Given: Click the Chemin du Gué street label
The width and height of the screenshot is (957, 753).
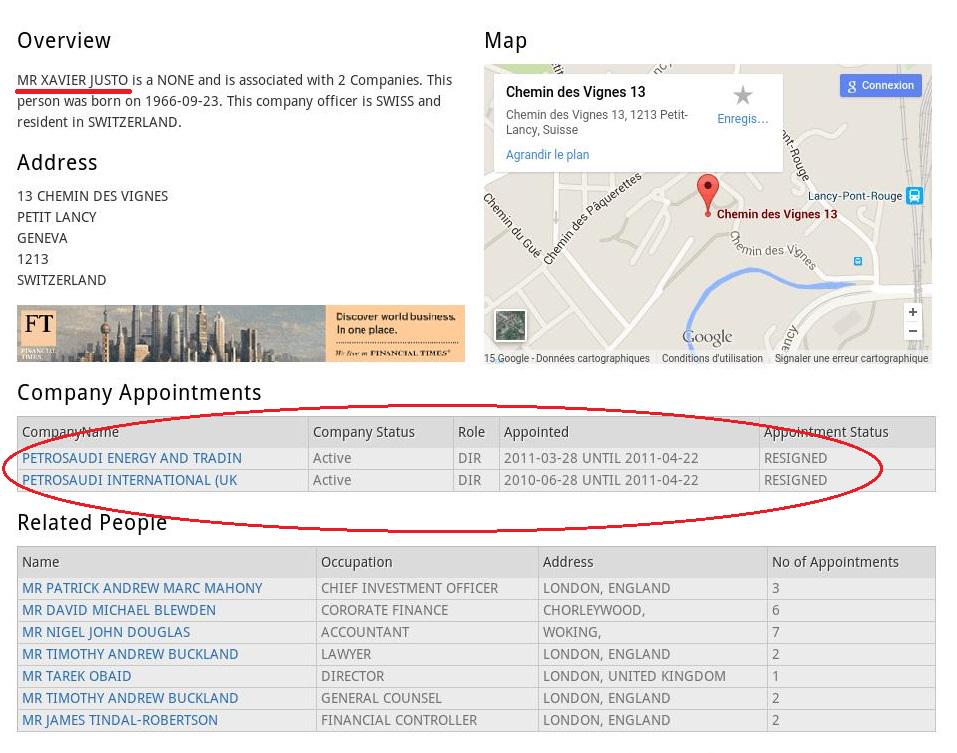Looking at the screenshot, I should [512, 225].
